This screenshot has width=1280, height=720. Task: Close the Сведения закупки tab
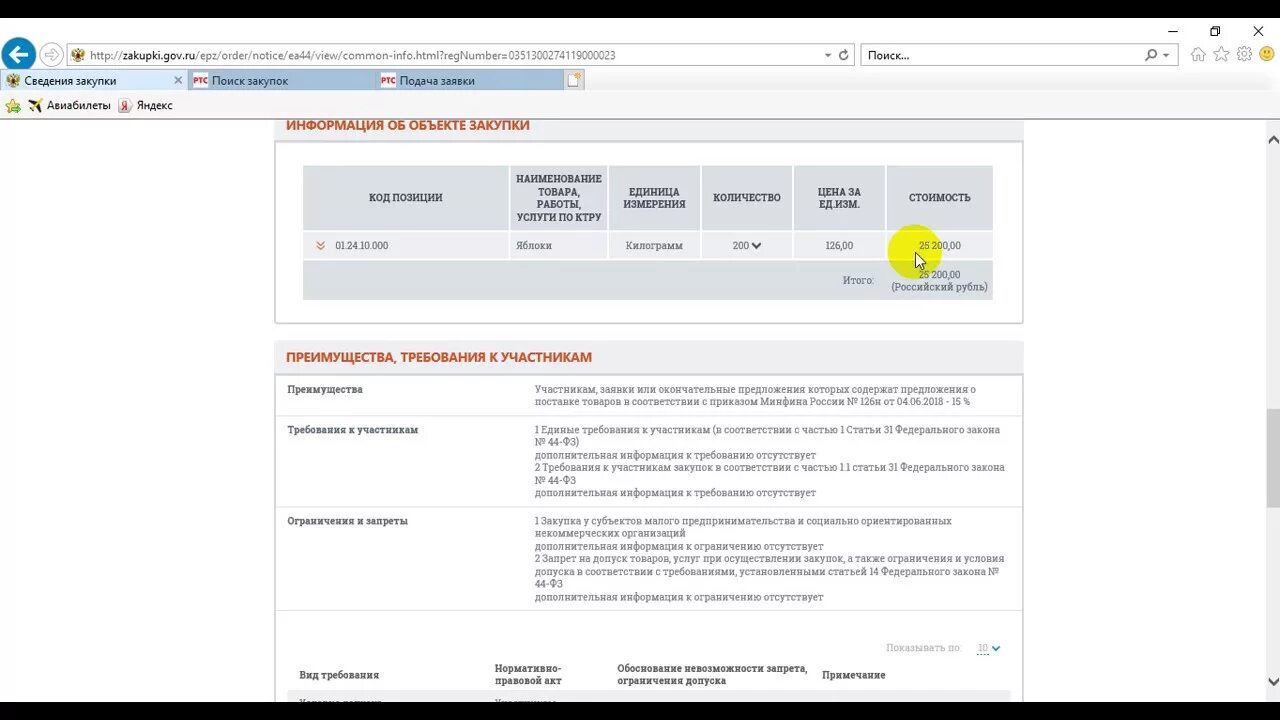178,80
